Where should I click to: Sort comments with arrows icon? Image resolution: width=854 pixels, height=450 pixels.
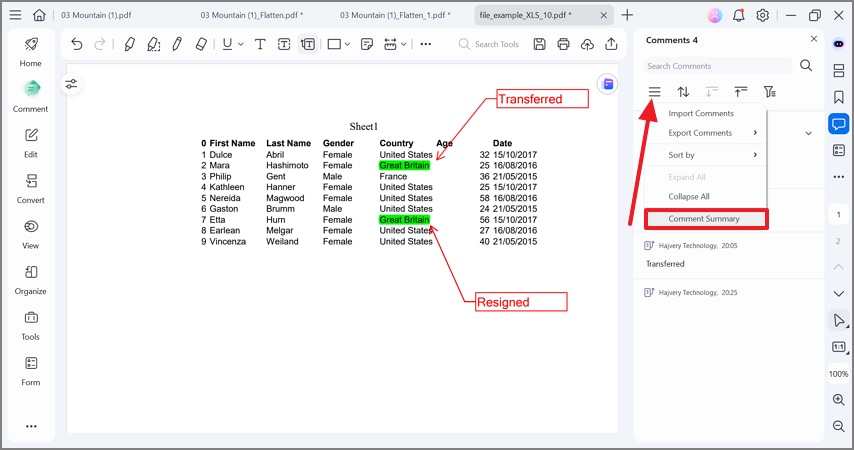[683, 92]
